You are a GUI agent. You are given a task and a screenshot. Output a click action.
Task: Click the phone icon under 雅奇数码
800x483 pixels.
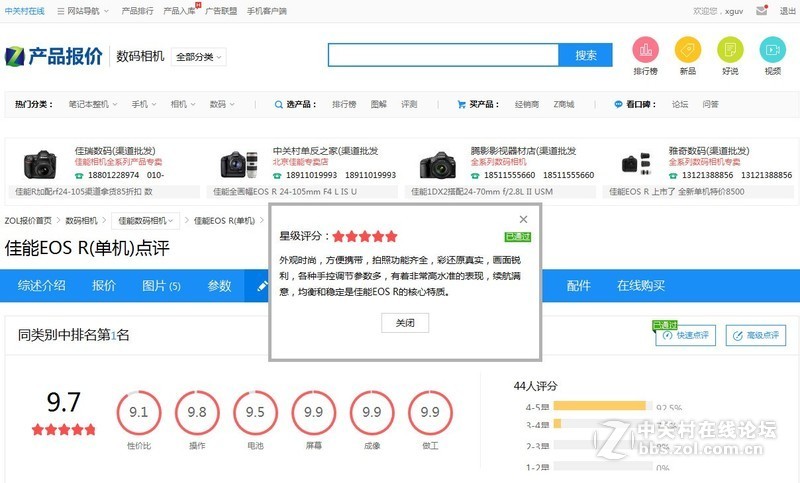(x=673, y=175)
